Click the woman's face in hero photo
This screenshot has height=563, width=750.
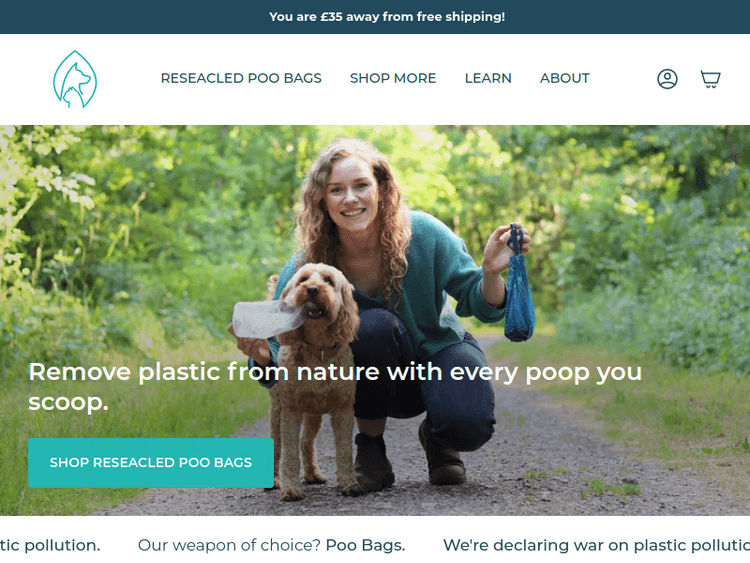(352, 191)
